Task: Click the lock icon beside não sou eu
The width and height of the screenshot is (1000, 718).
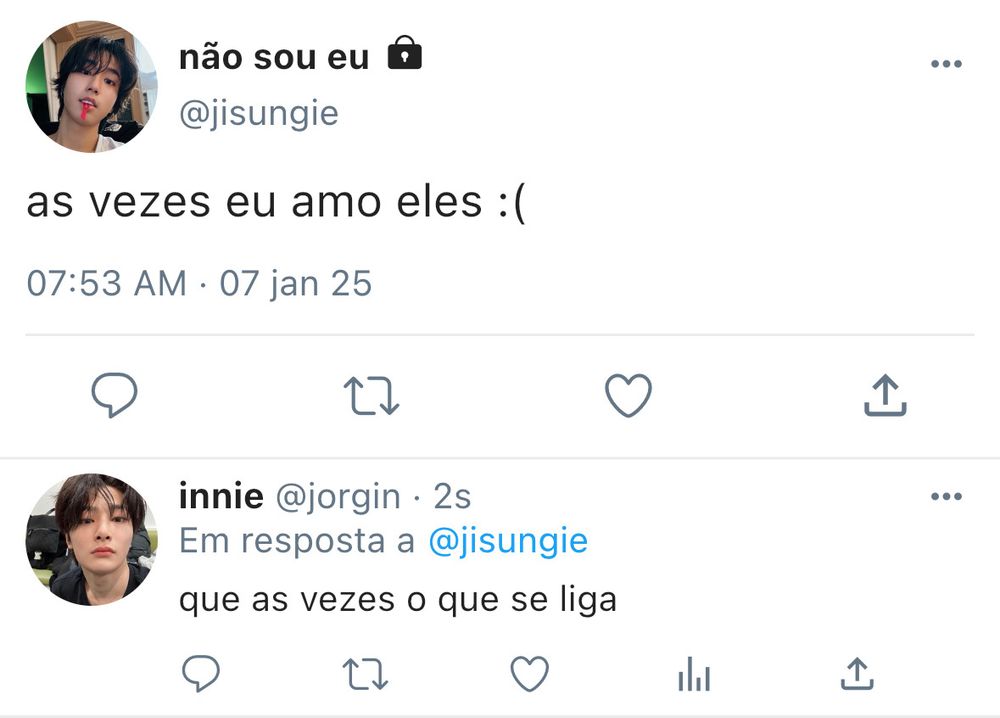Action: point(404,54)
